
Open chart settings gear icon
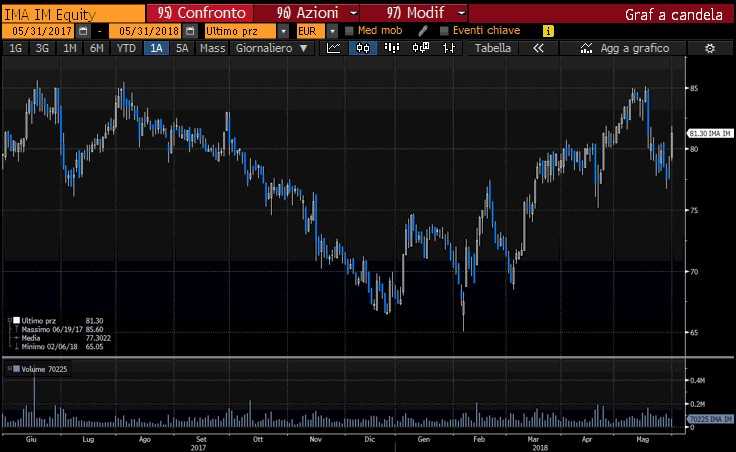710,48
